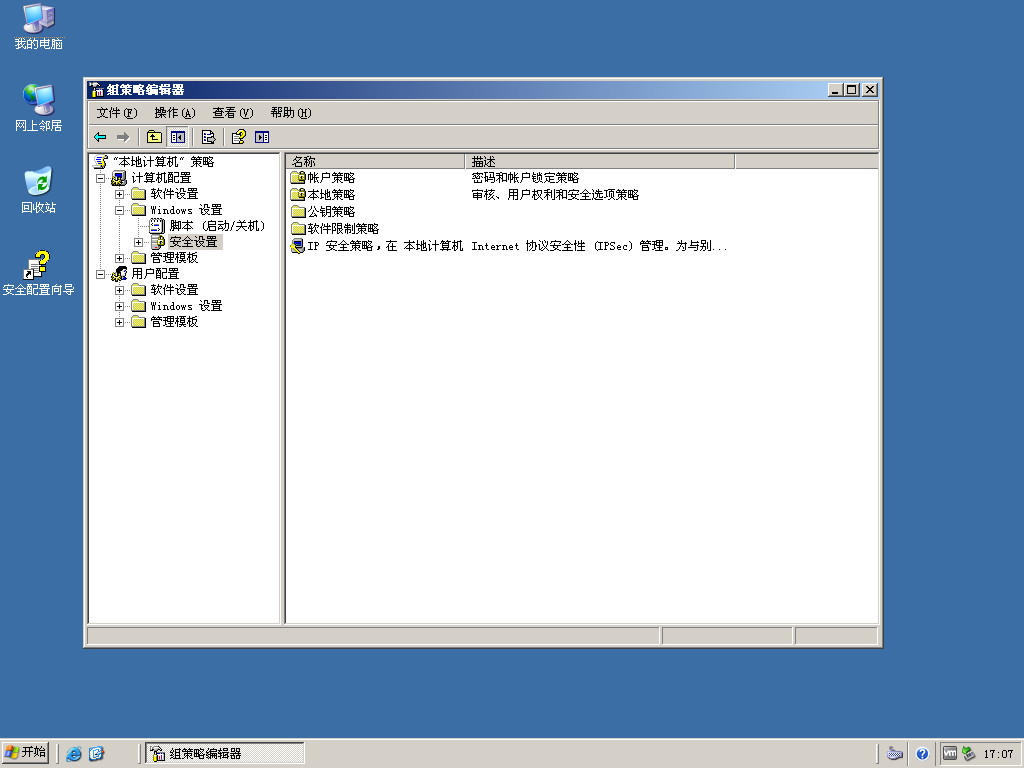Select 用户配置 tree label
Image resolution: width=1024 pixels, height=768 pixels.
[155, 274]
